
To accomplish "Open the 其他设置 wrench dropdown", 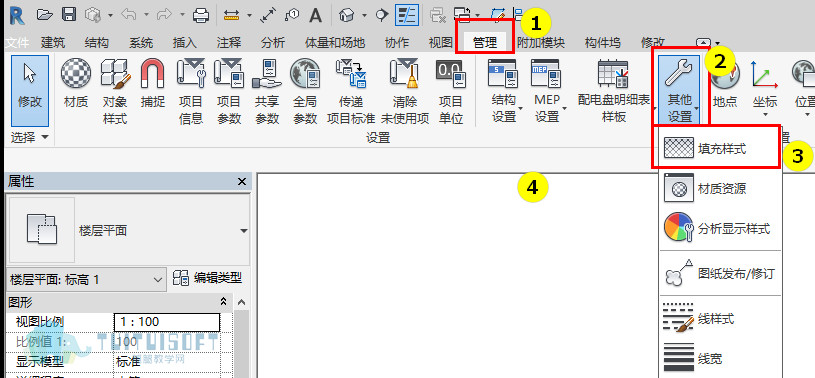I will 679,90.
